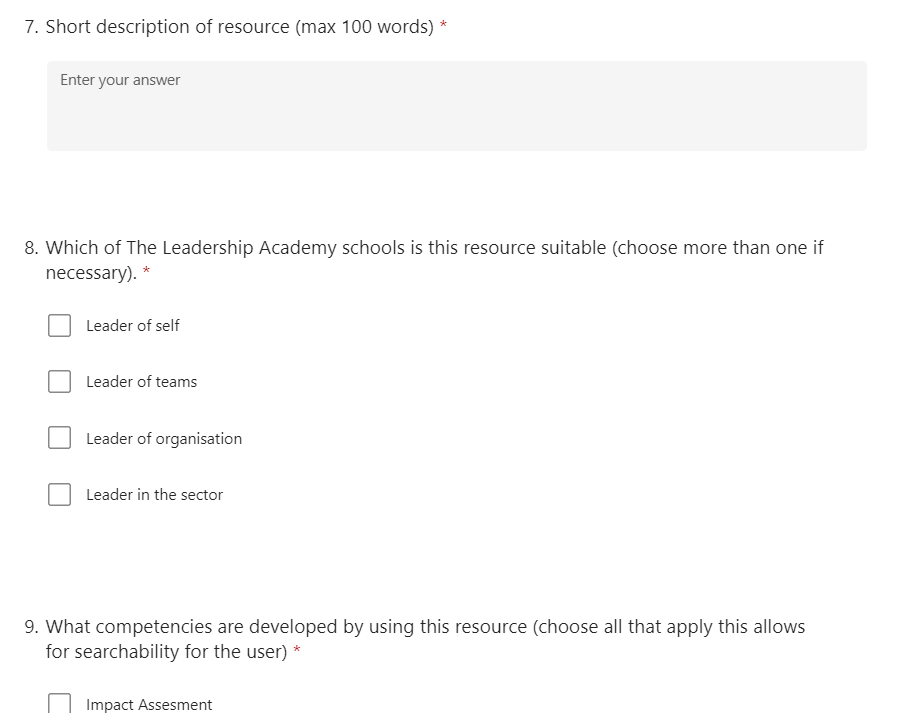Enable the Leader in the sector checkbox

pyautogui.click(x=60, y=494)
